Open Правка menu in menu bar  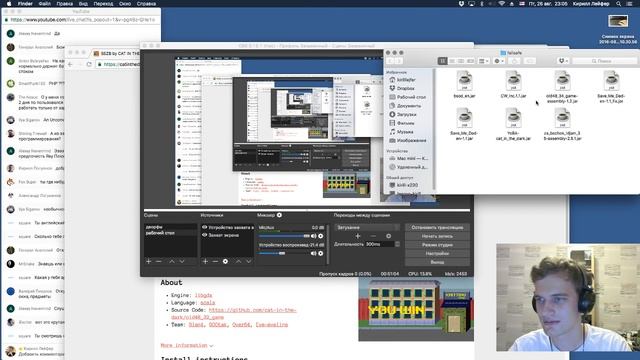[64, 4]
